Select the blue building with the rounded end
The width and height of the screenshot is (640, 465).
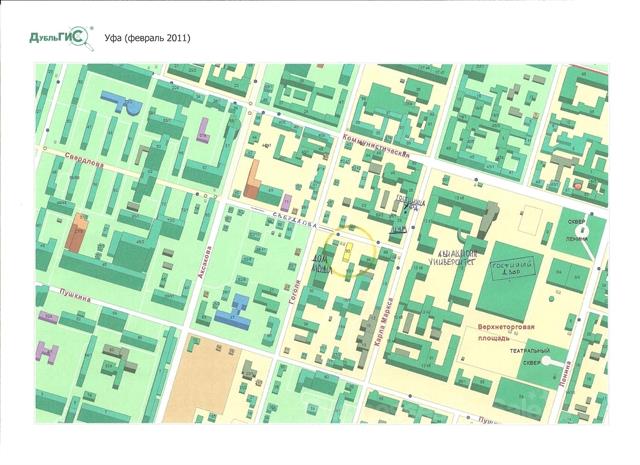pyautogui.click(x=122, y=102)
